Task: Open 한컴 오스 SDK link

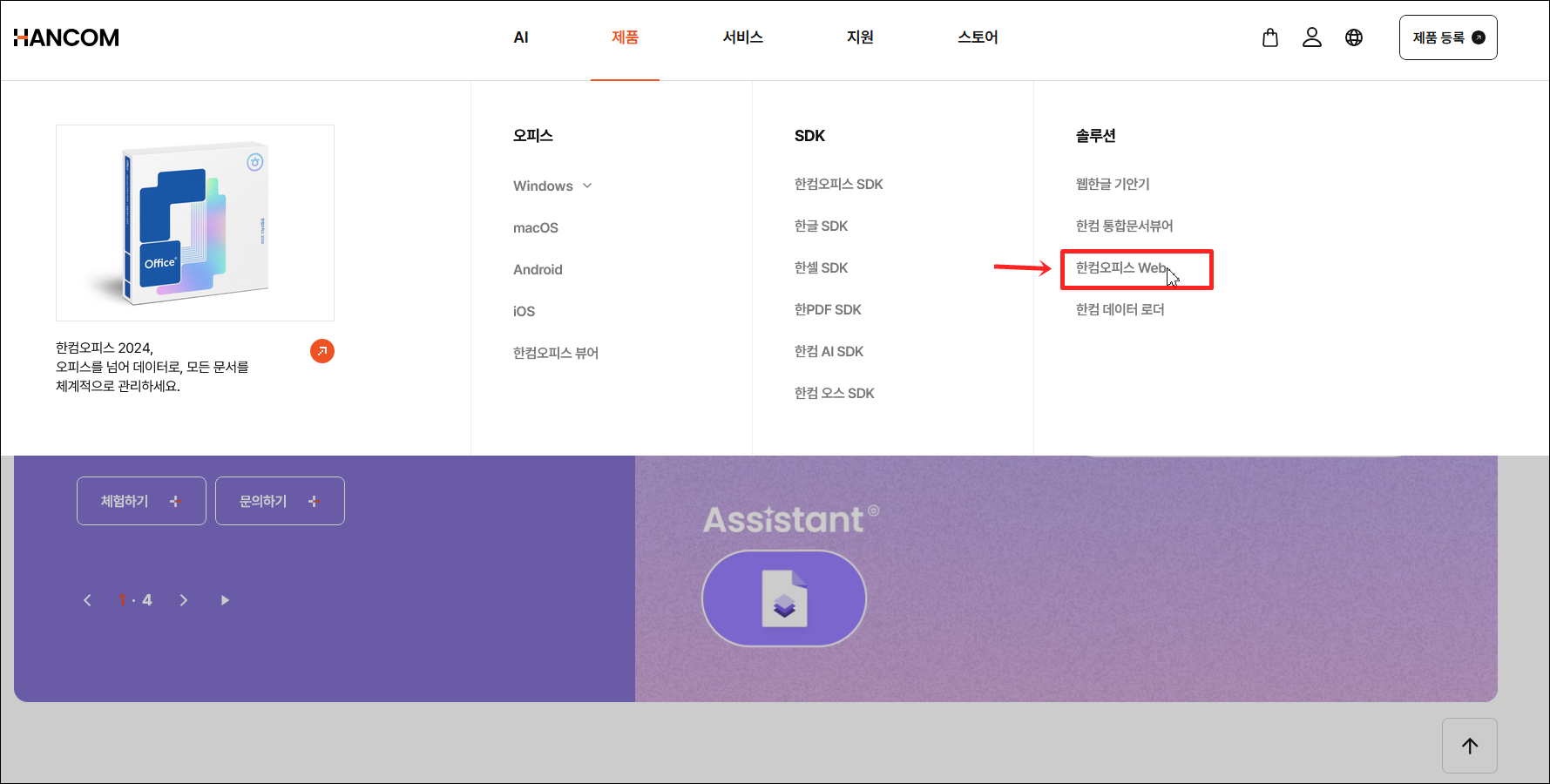Action: (x=834, y=393)
